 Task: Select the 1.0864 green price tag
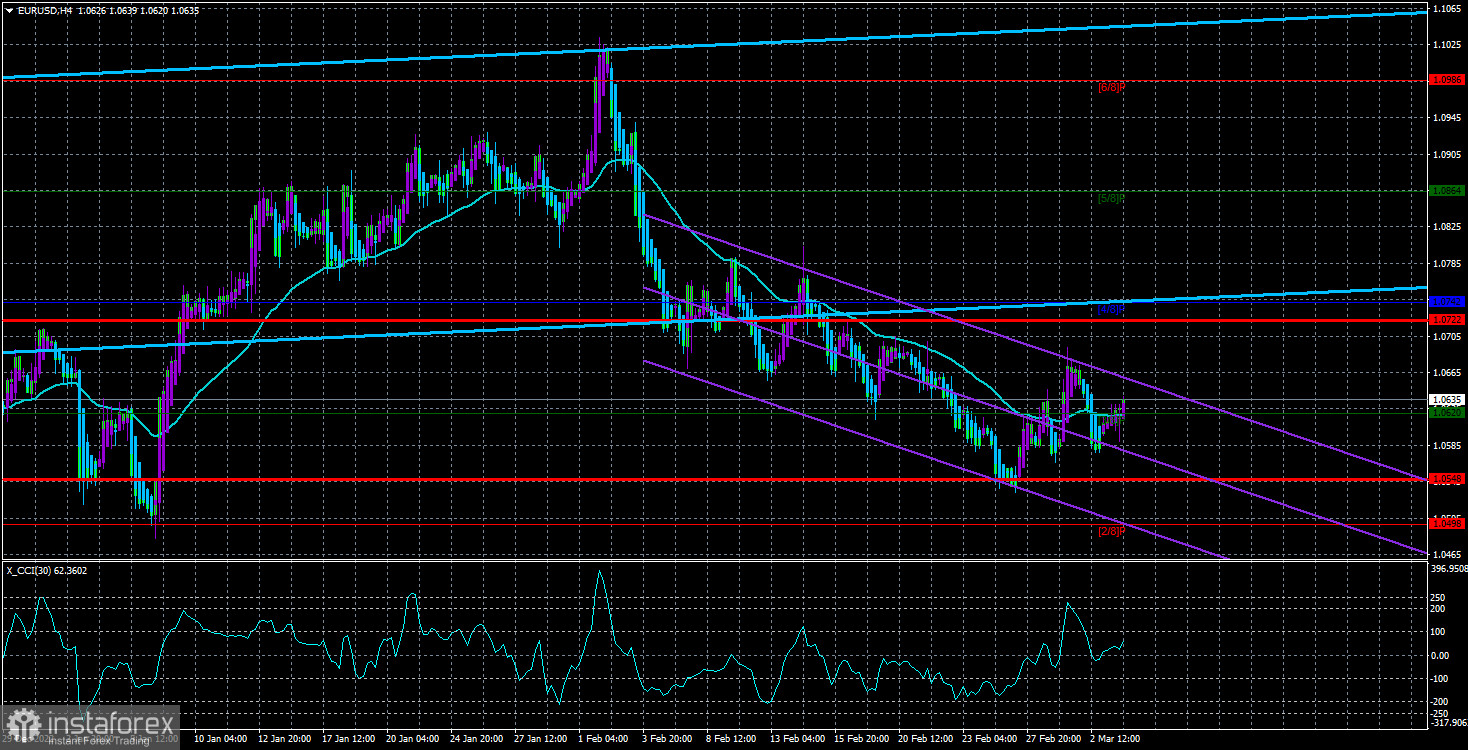(x=1447, y=190)
